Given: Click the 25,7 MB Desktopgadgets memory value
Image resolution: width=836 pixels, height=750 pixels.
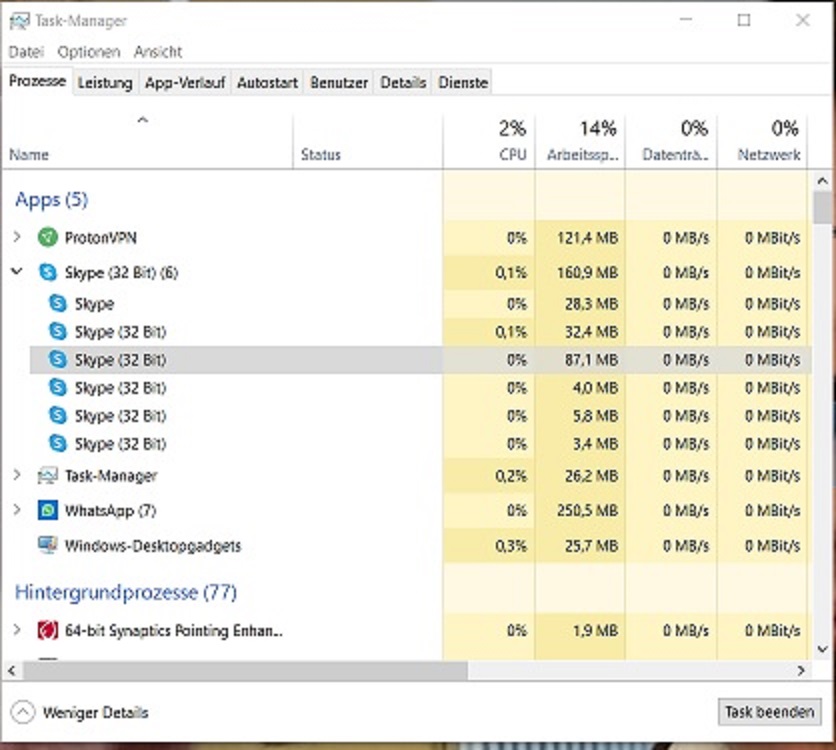Looking at the screenshot, I should (591, 546).
